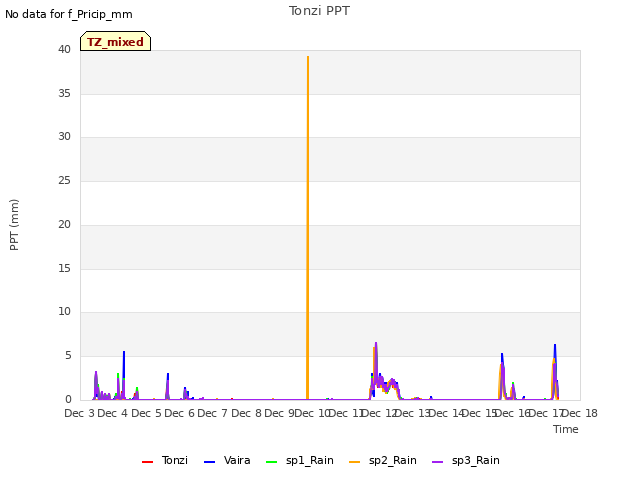Click the Vaira legend entry
This screenshot has width=640, height=480.
[x=227, y=460]
